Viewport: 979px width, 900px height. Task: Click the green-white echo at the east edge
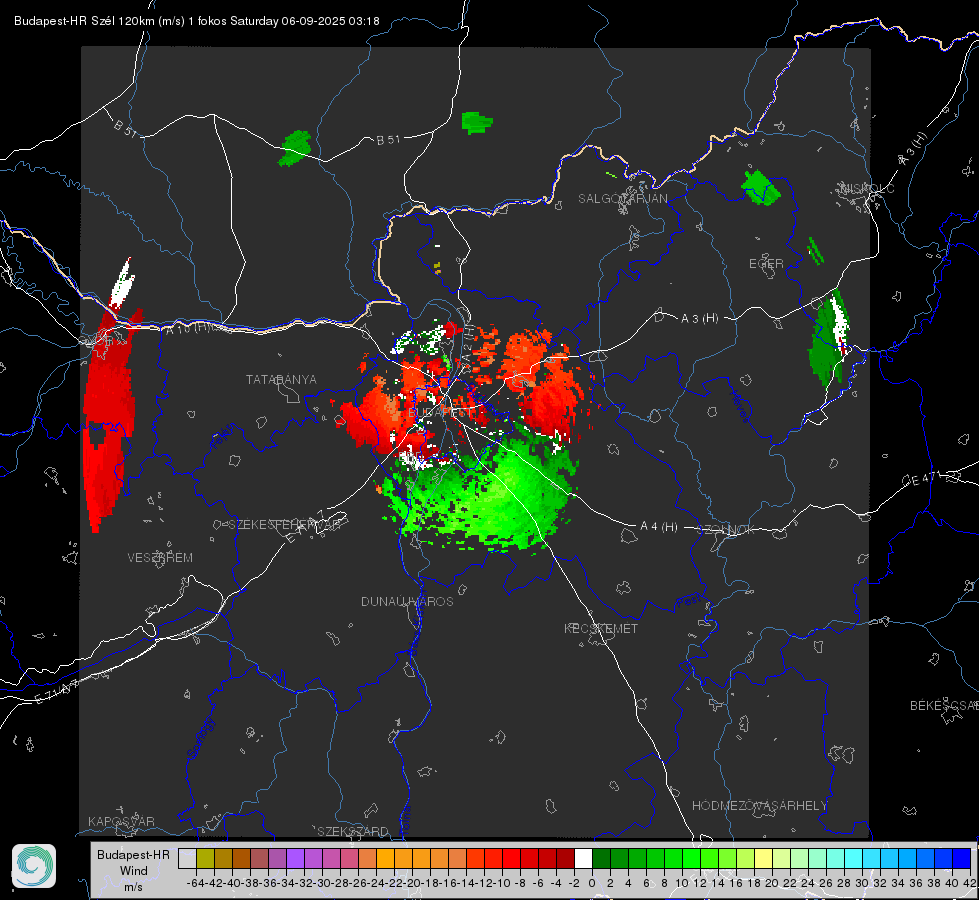829,339
